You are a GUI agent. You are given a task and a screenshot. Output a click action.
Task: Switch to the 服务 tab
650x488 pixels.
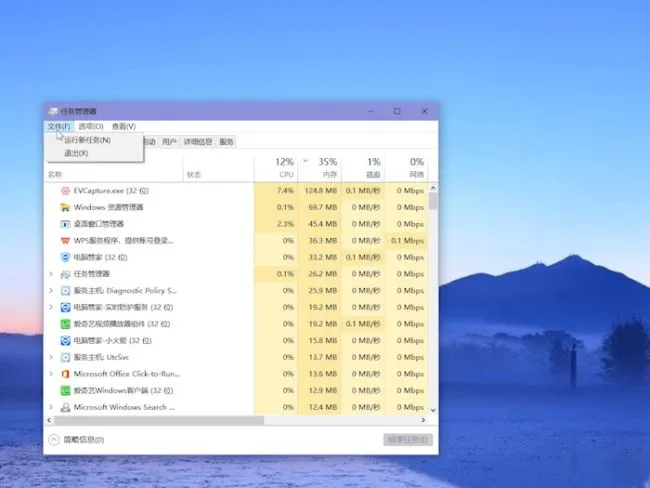[x=226, y=142]
